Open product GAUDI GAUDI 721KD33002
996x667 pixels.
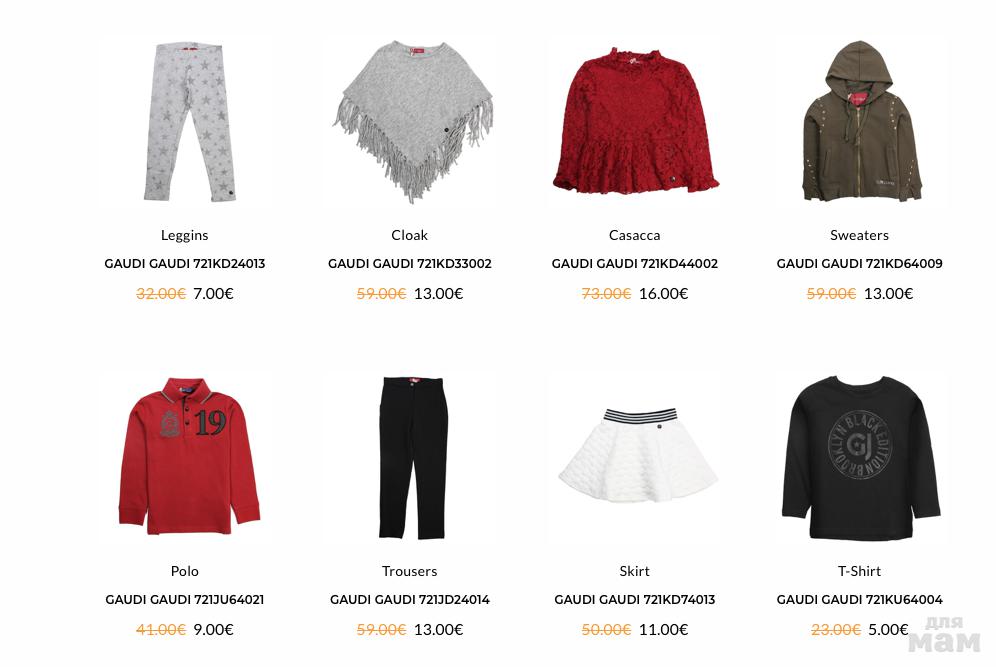click(410, 264)
